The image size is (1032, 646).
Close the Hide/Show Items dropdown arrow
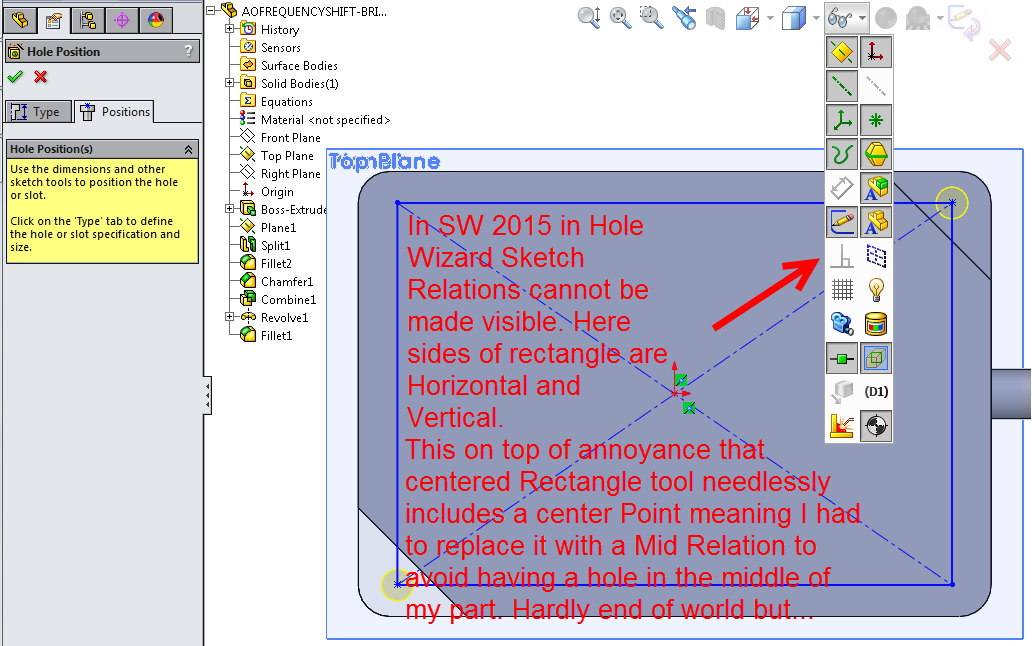click(862, 18)
